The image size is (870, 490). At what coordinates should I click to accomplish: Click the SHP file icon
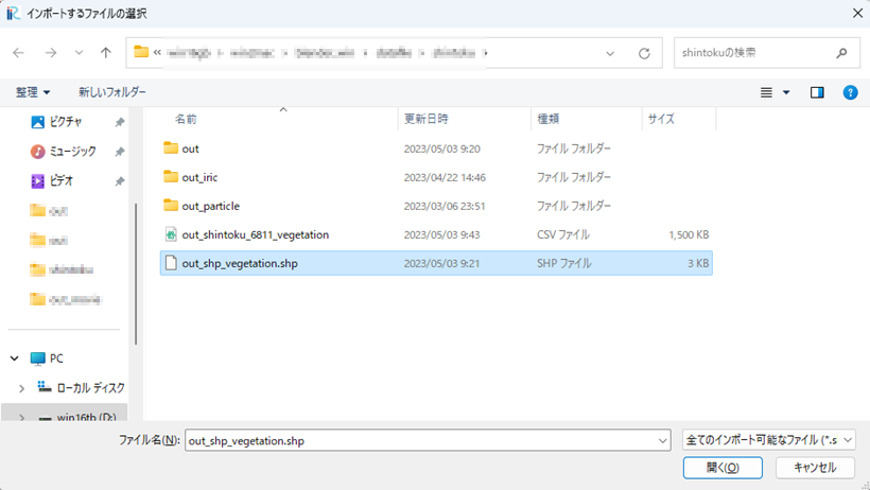171,263
